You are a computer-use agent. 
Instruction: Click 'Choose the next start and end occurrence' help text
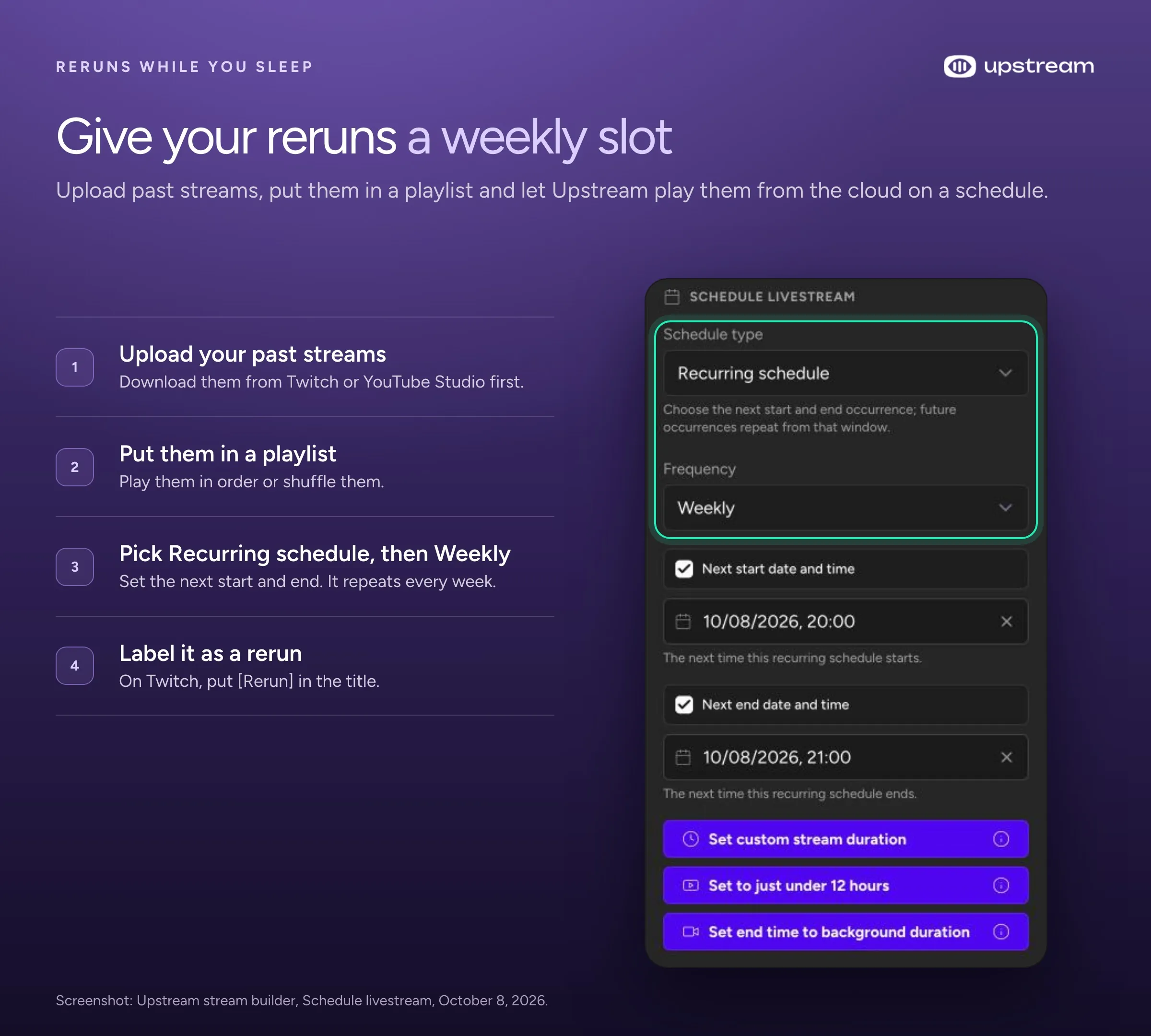[x=810, y=418]
